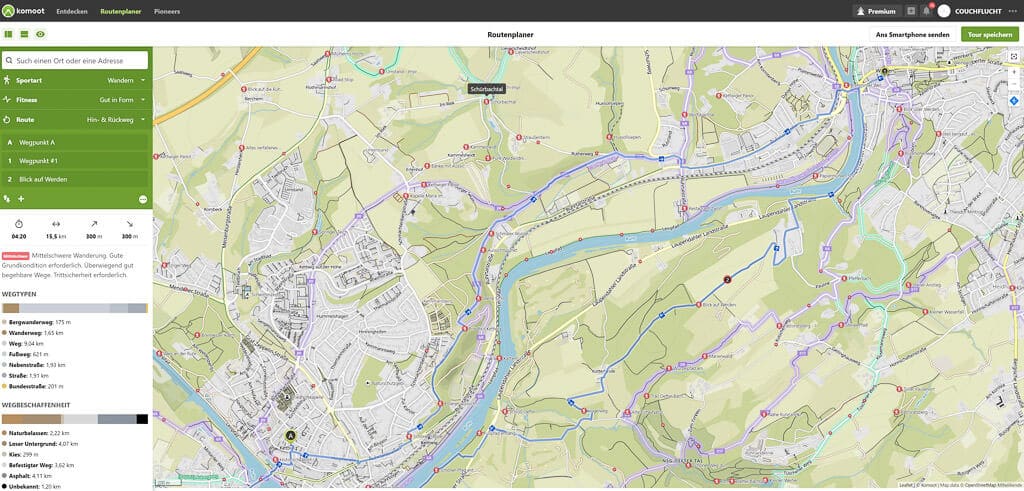Toggle the eye visibility view
The height and width of the screenshot is (491, 1024).
point(40,34)
